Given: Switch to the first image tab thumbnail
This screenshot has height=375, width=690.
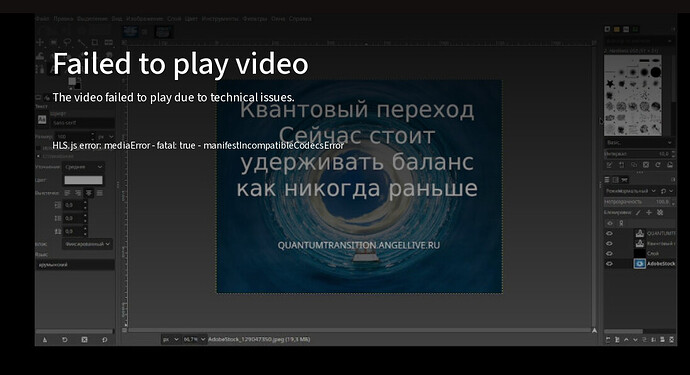Looking at the screenshot, I should tap(130, 31).
